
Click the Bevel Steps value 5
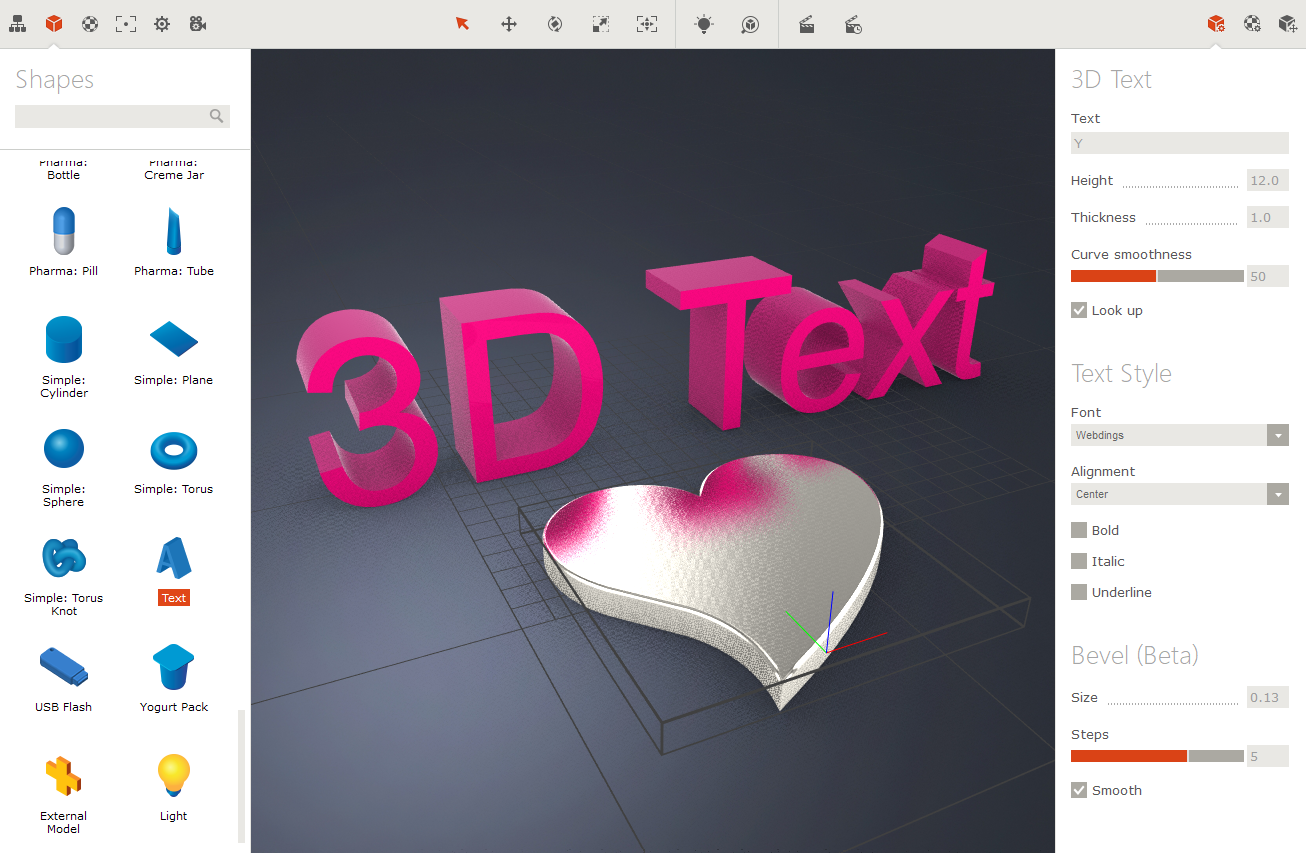point(1268,756)
